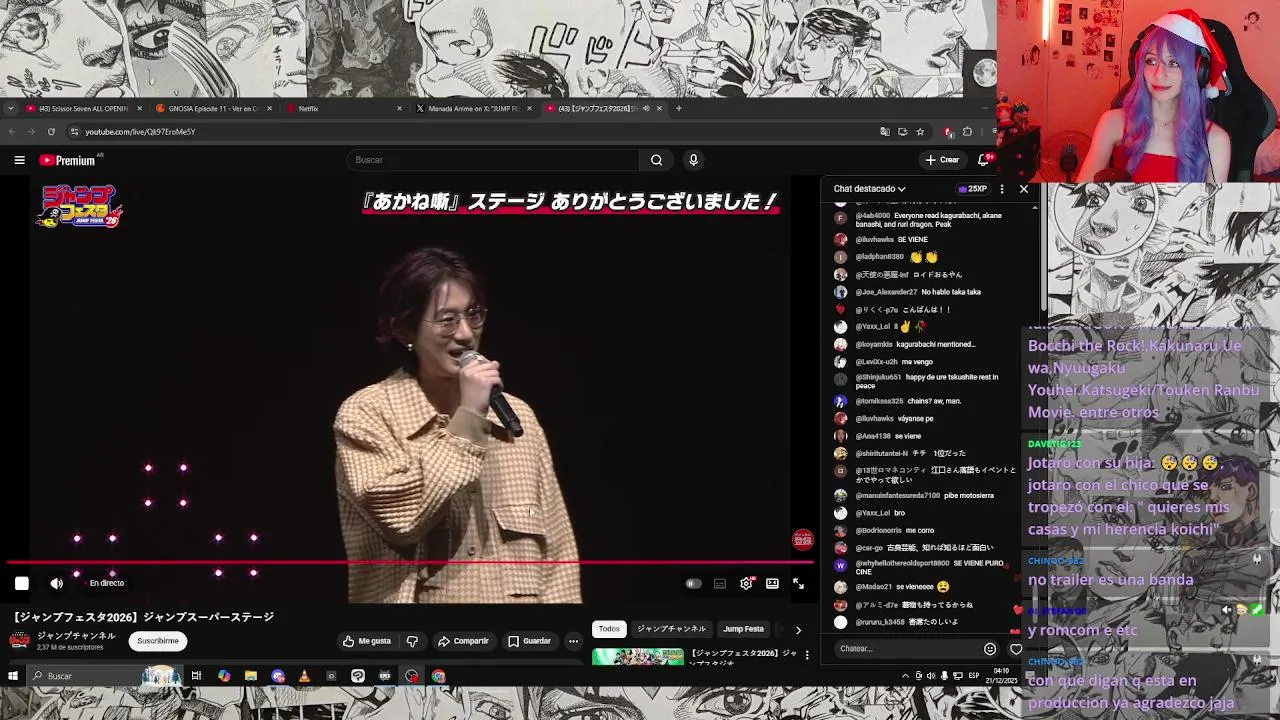Screen dimensions: 1280x720
Task: Click the channel subscribe watermark in video
Action: pyautogui.click(x=803, y=540)
